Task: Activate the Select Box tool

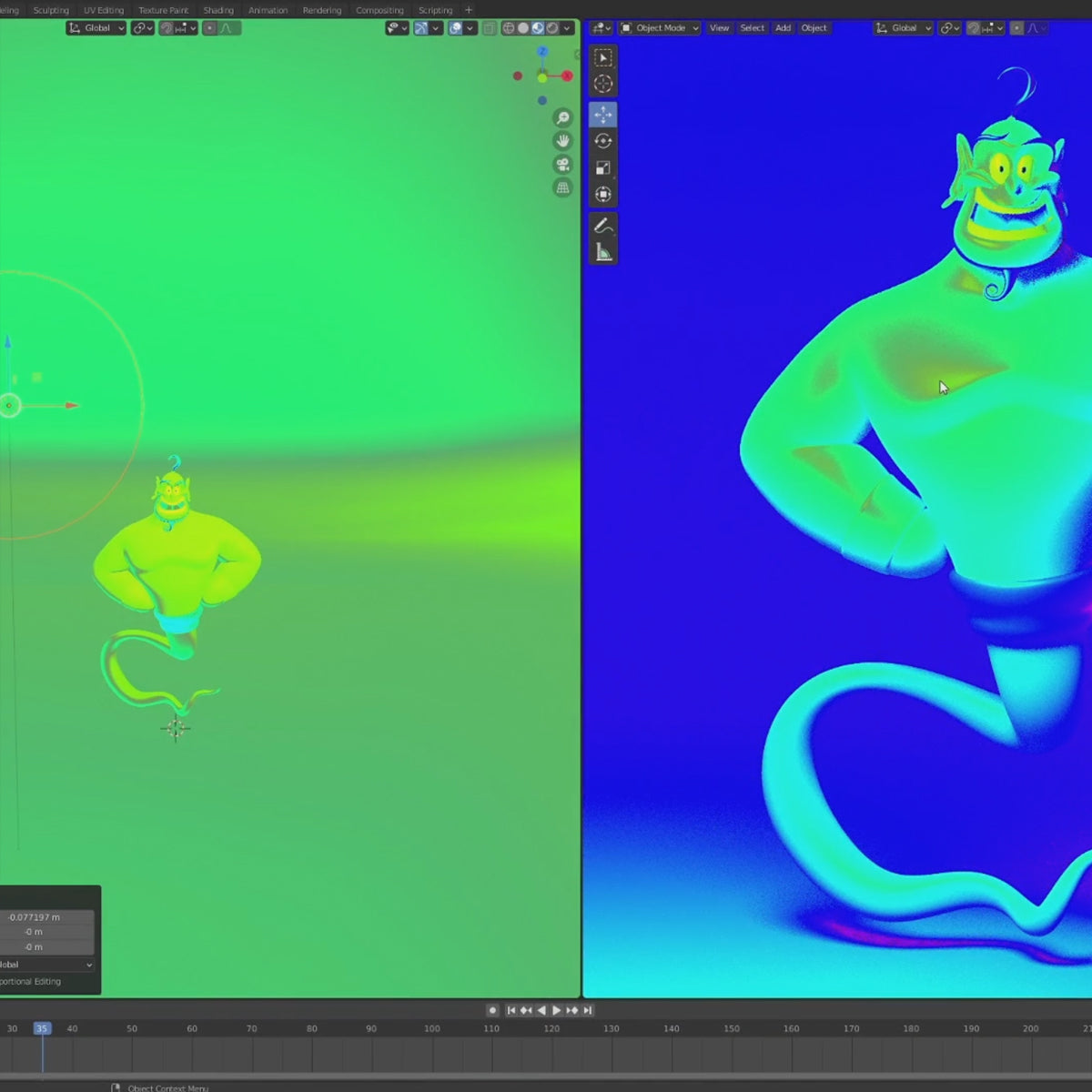Action: tap(602, 57)
